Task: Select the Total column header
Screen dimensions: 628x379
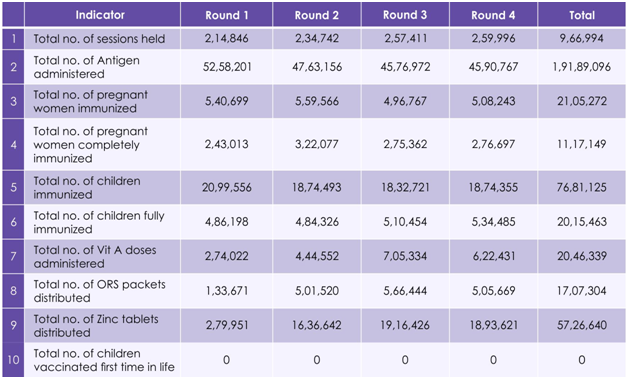Action: click(x=582, y=15)
